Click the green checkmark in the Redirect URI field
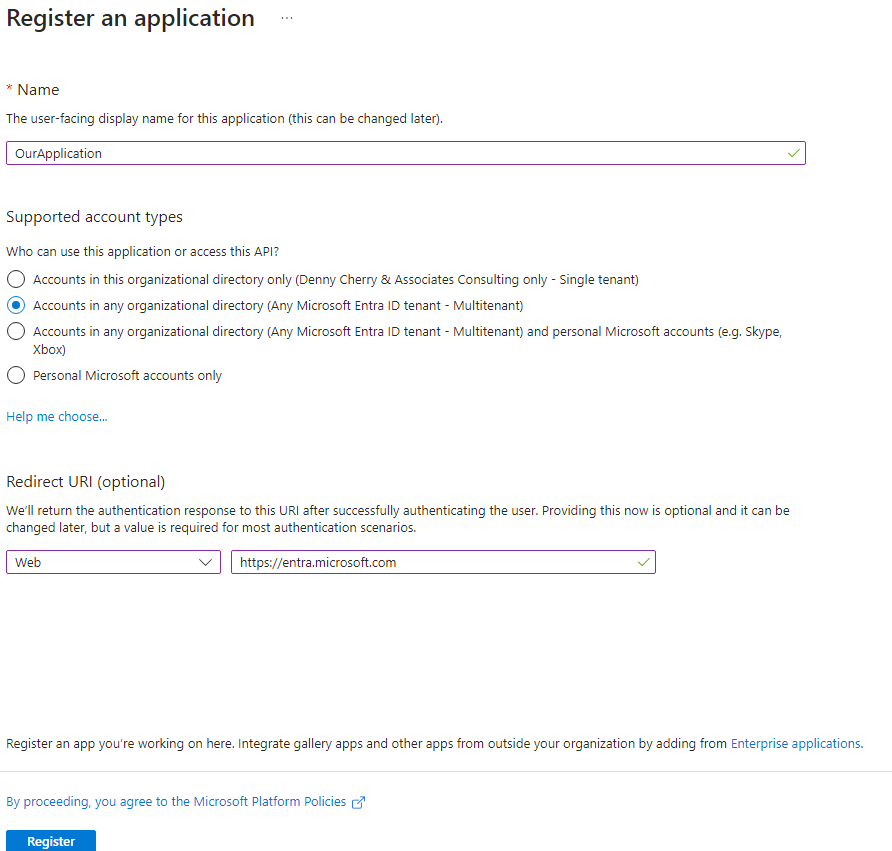892x851 pixels. pos(643,562)
